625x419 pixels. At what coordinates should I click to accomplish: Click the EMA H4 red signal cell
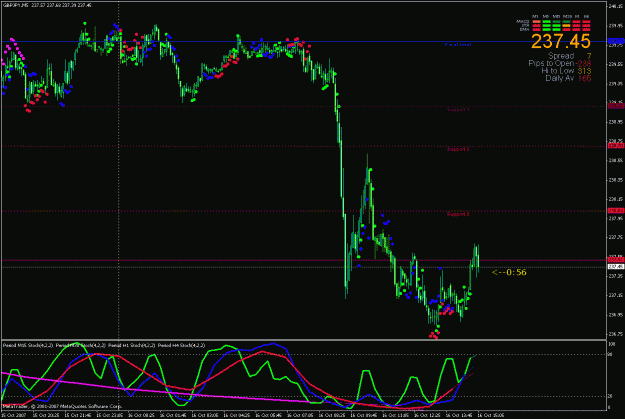click(586, 30)
